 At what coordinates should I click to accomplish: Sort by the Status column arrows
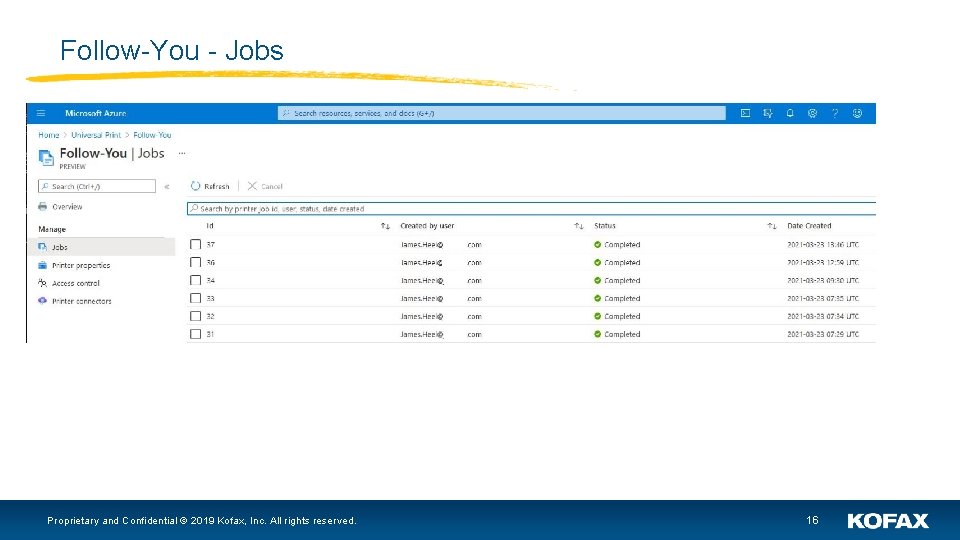pos(772,226)
